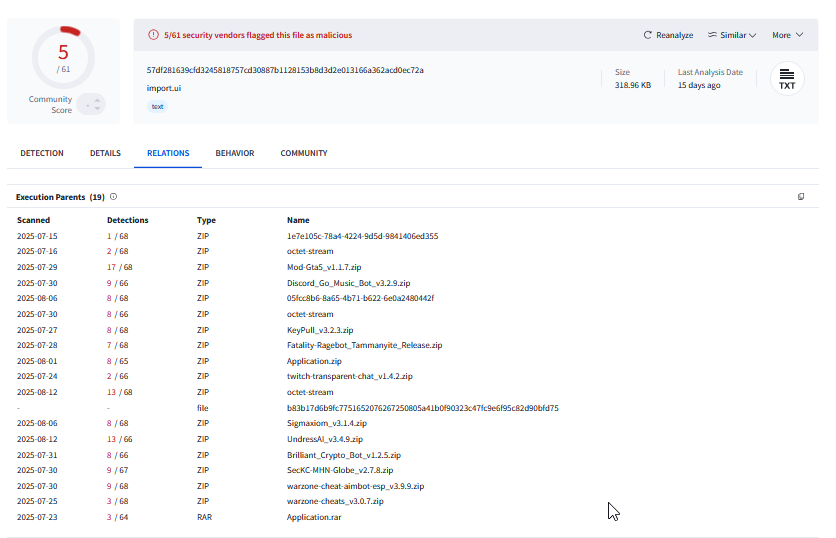Expand the More dropdown menu
This screenshot has width=836, height=538.
coord(786,35)
